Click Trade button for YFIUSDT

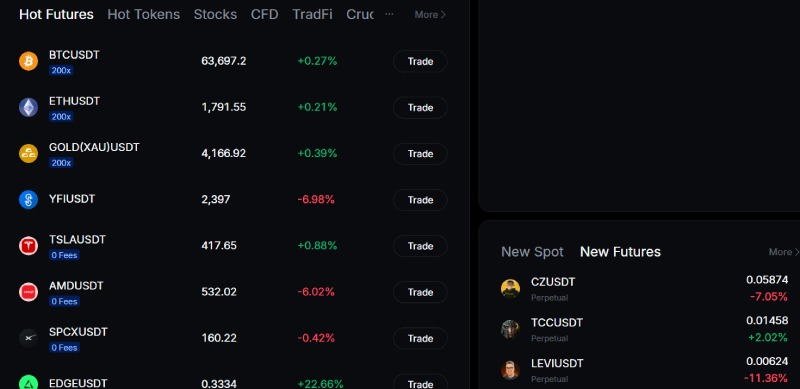[420, 200]
